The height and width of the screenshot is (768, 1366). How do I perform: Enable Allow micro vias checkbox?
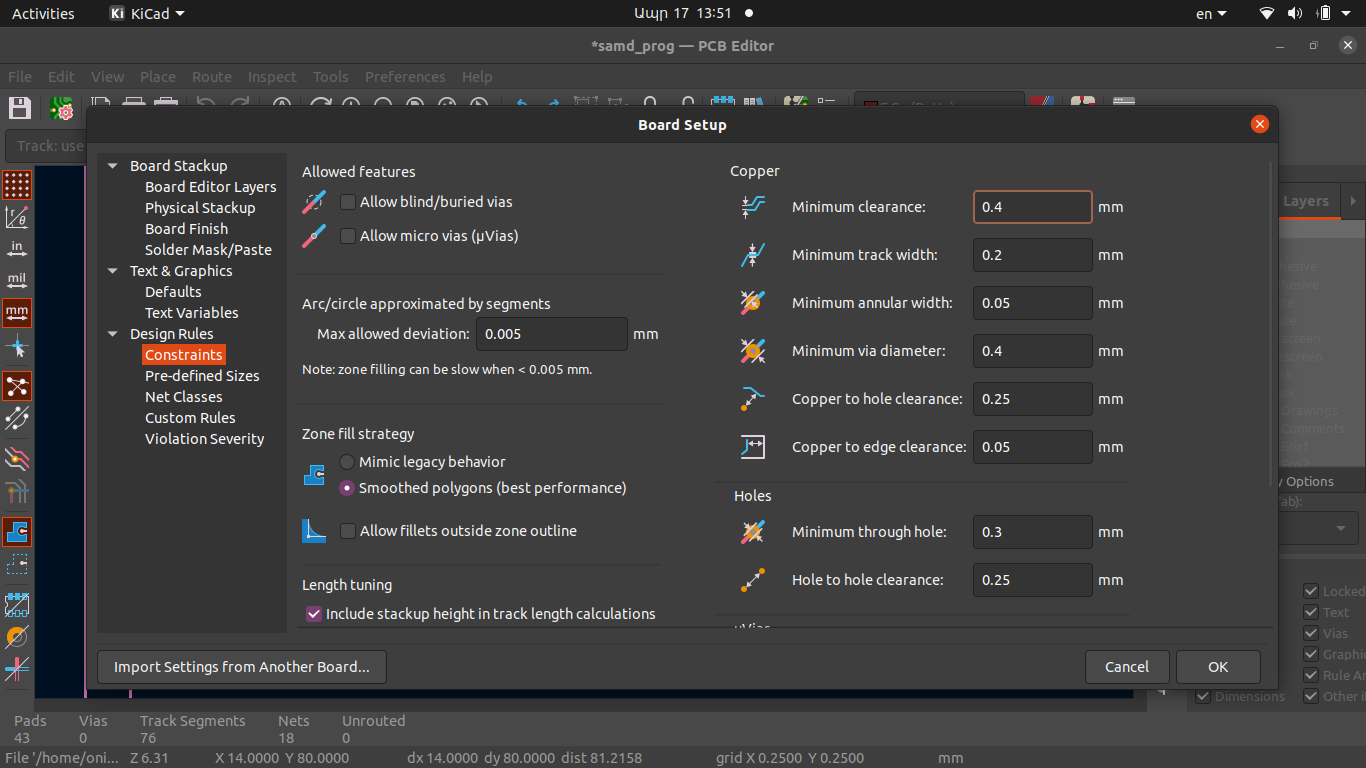pyautogui.click(x=348, y=236)
